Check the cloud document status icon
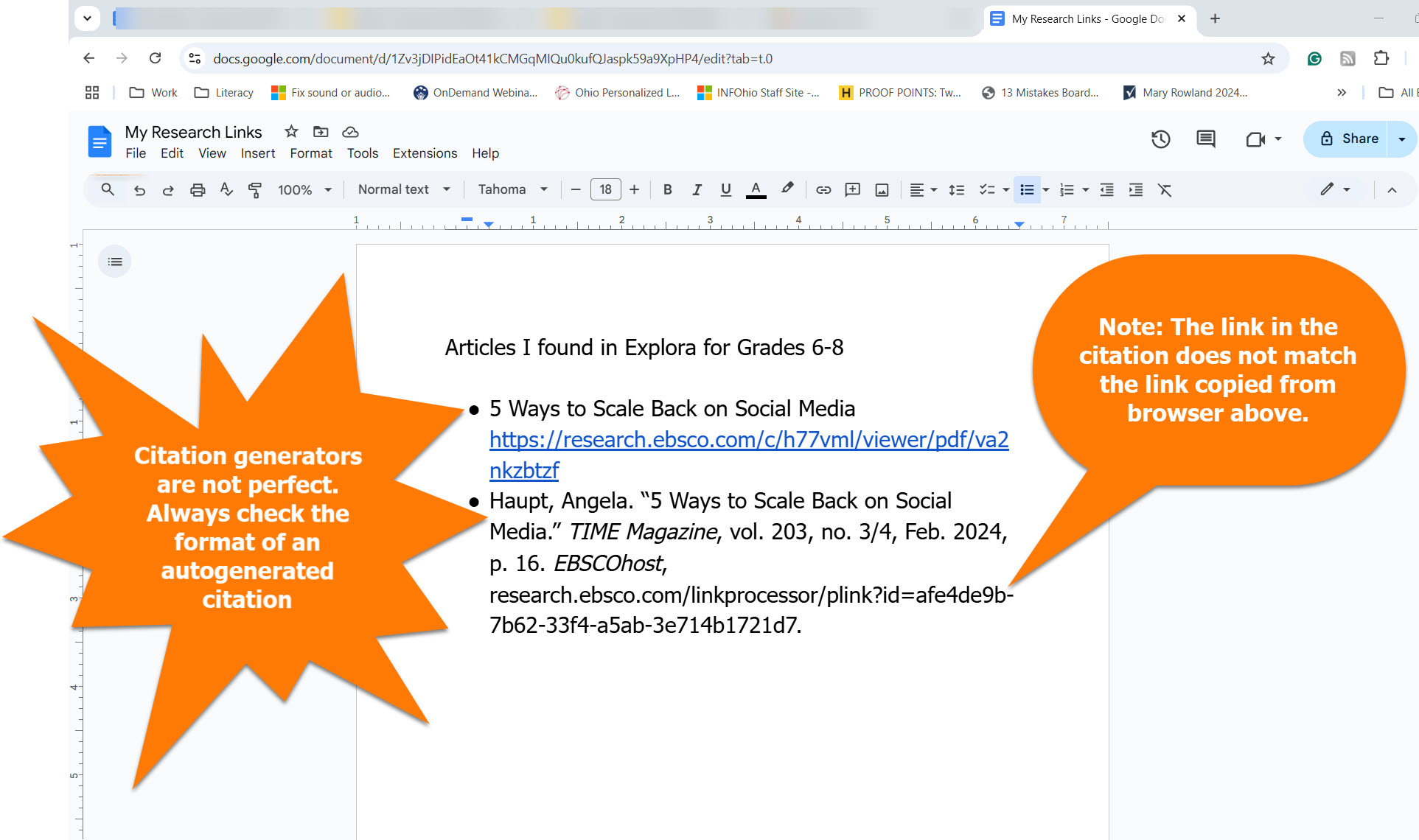The width and height of the screenshot is (1419, 840). click(350, 132)
